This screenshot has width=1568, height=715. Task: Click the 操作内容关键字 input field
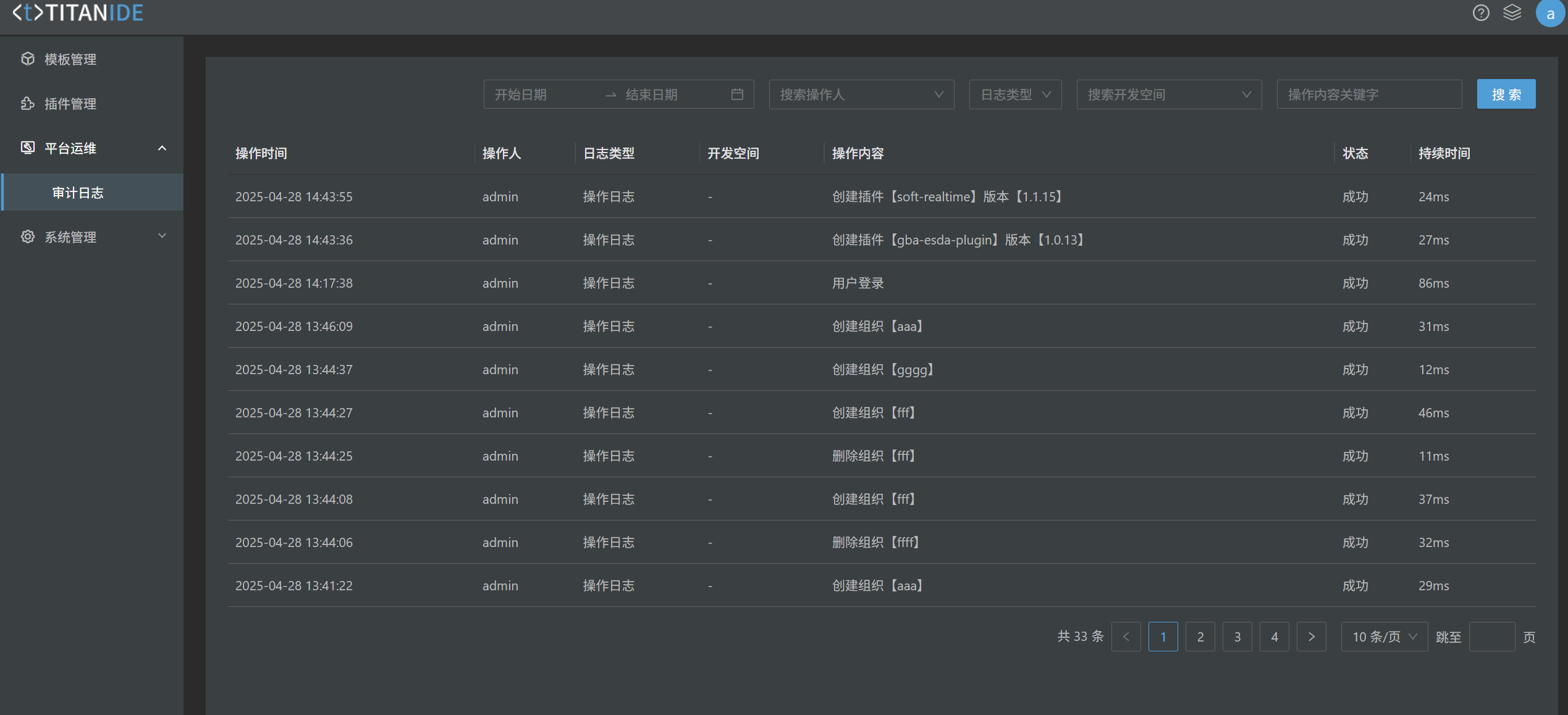(x=1368, y=94)
